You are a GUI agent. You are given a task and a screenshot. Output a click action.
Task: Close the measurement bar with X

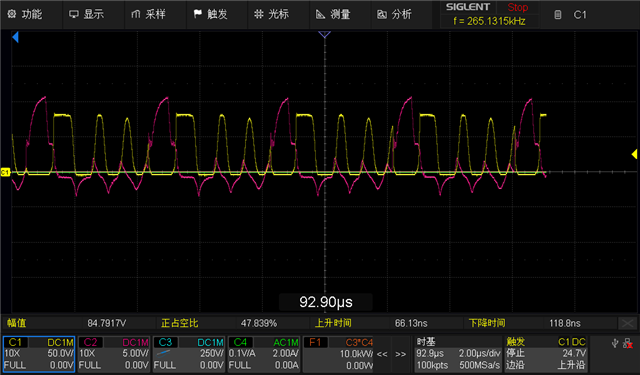click(628, 323)
